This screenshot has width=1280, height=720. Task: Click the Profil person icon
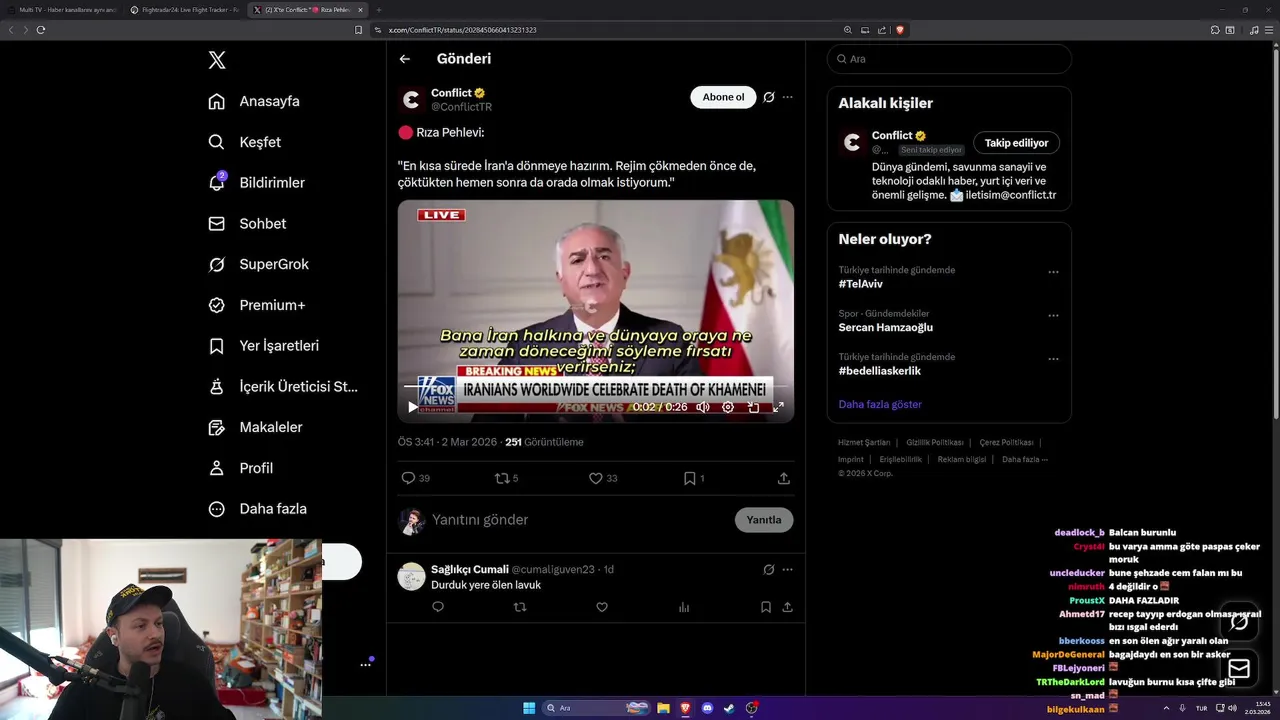216,468
